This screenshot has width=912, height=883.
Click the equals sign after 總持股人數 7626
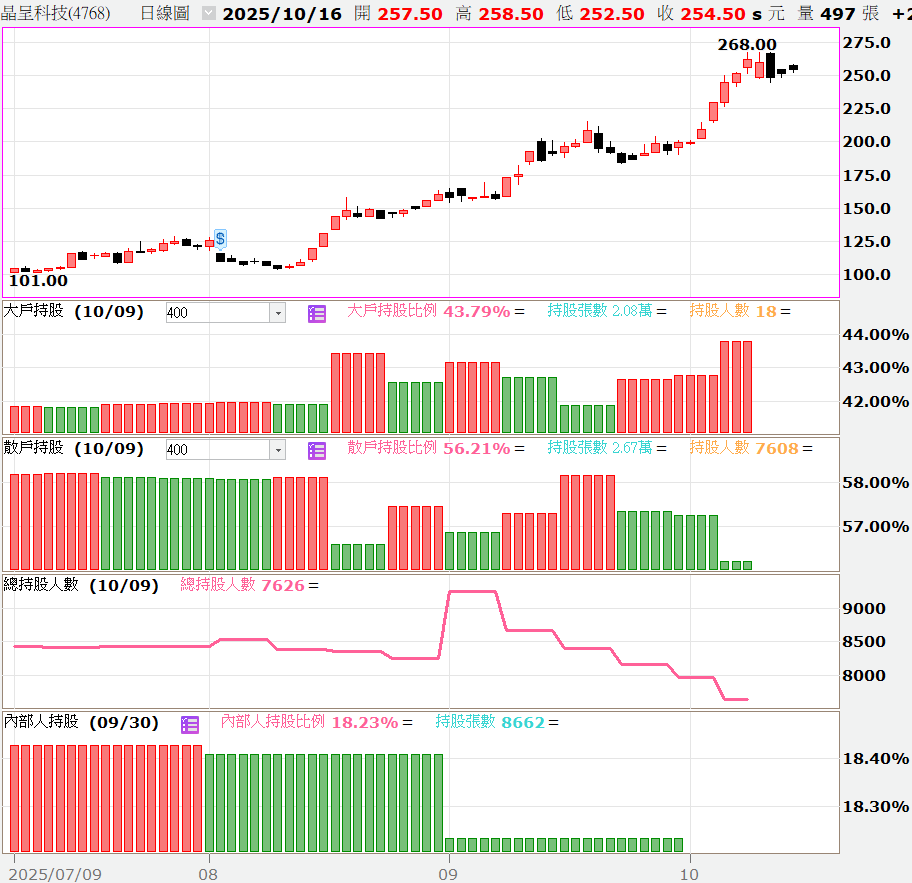[x=313, y=585]
